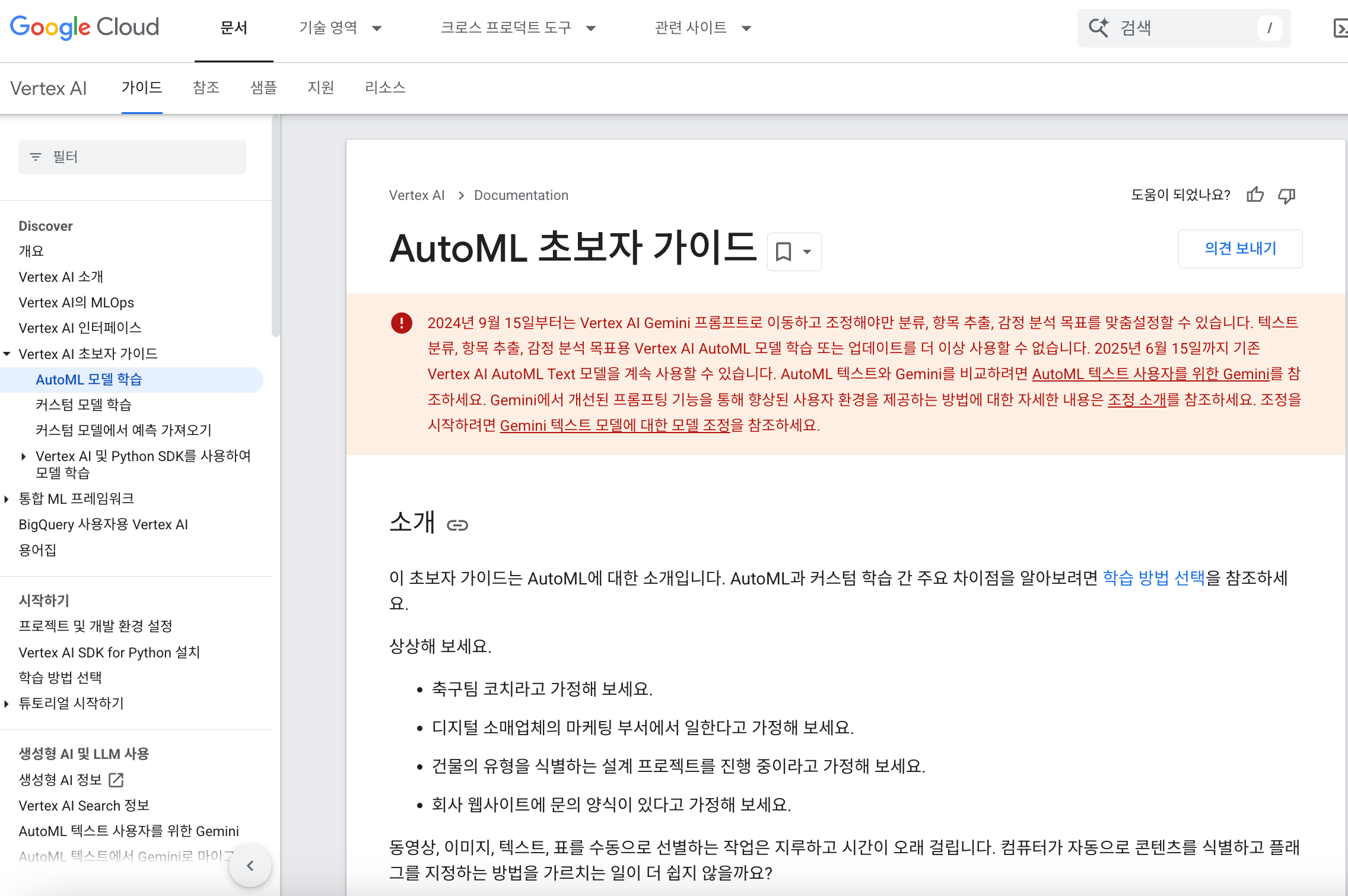Open the cloud shell terminal icon
Viewport: 1348px width, 896px height.
coord(1340,28)
